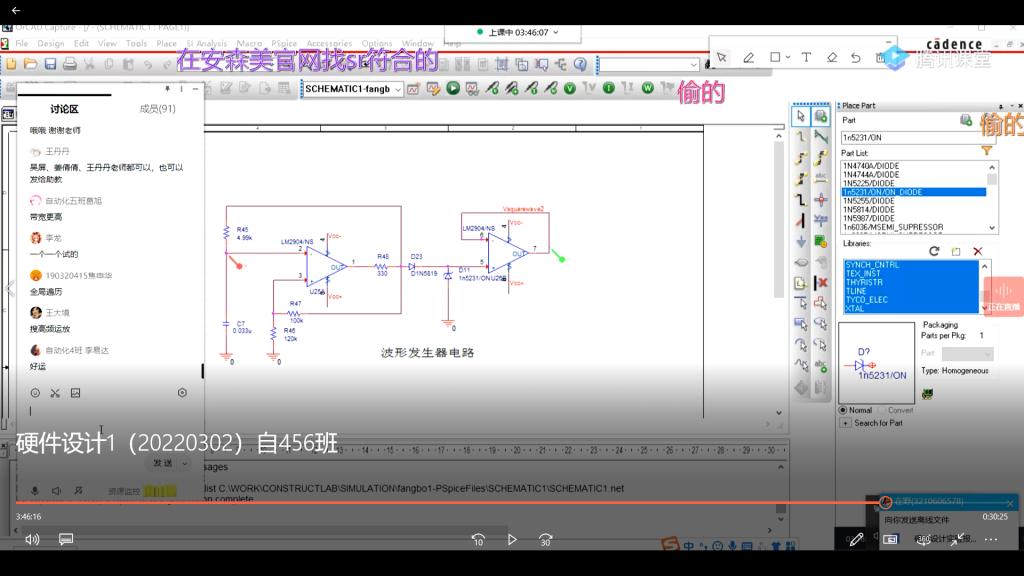Open more player options (three dots)
This screenshot has width=1024, height=576.
[991, 539]
